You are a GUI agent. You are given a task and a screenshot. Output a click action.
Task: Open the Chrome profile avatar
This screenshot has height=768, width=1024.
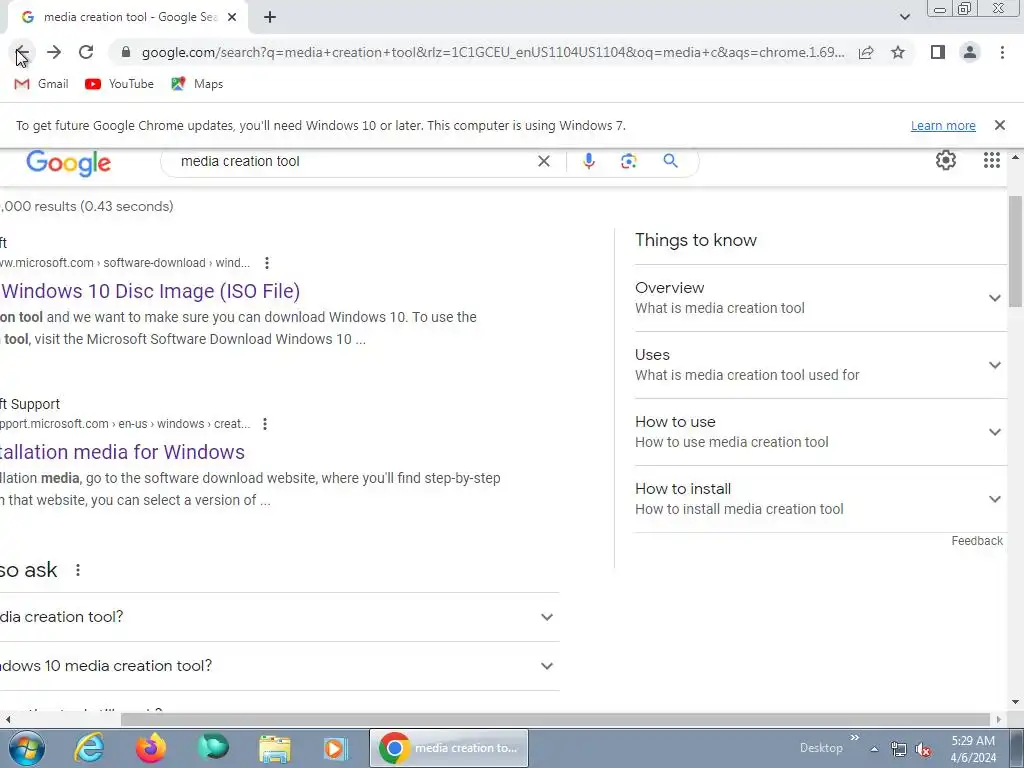coord(970,52)
